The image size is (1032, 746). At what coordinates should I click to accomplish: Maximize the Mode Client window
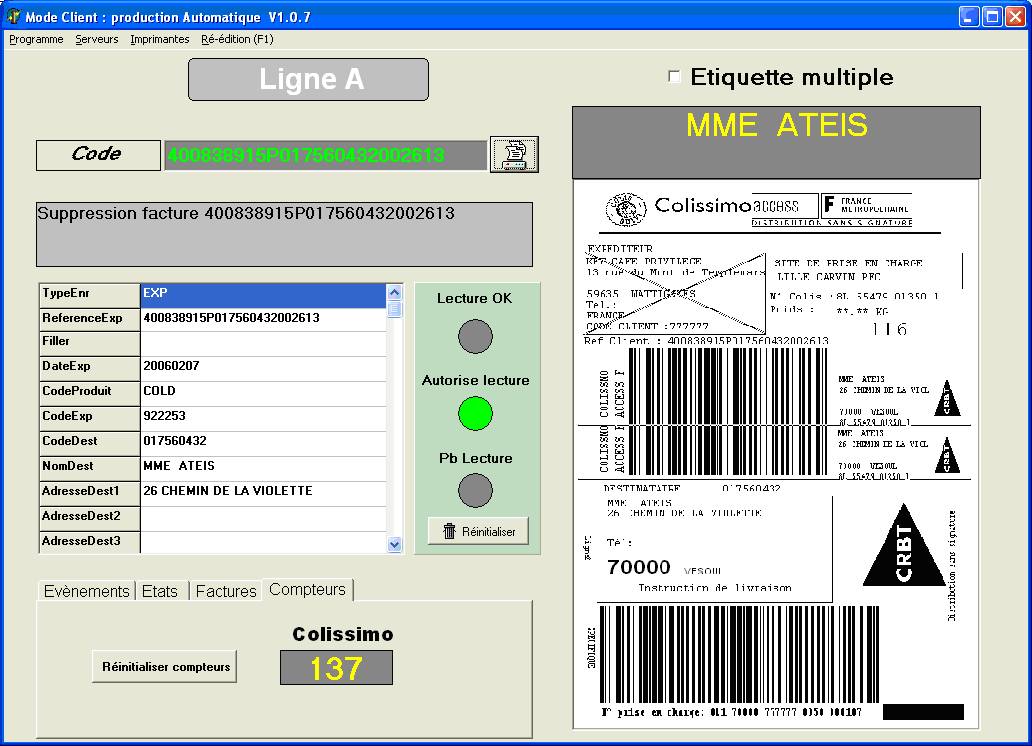(x=992, y=16)
